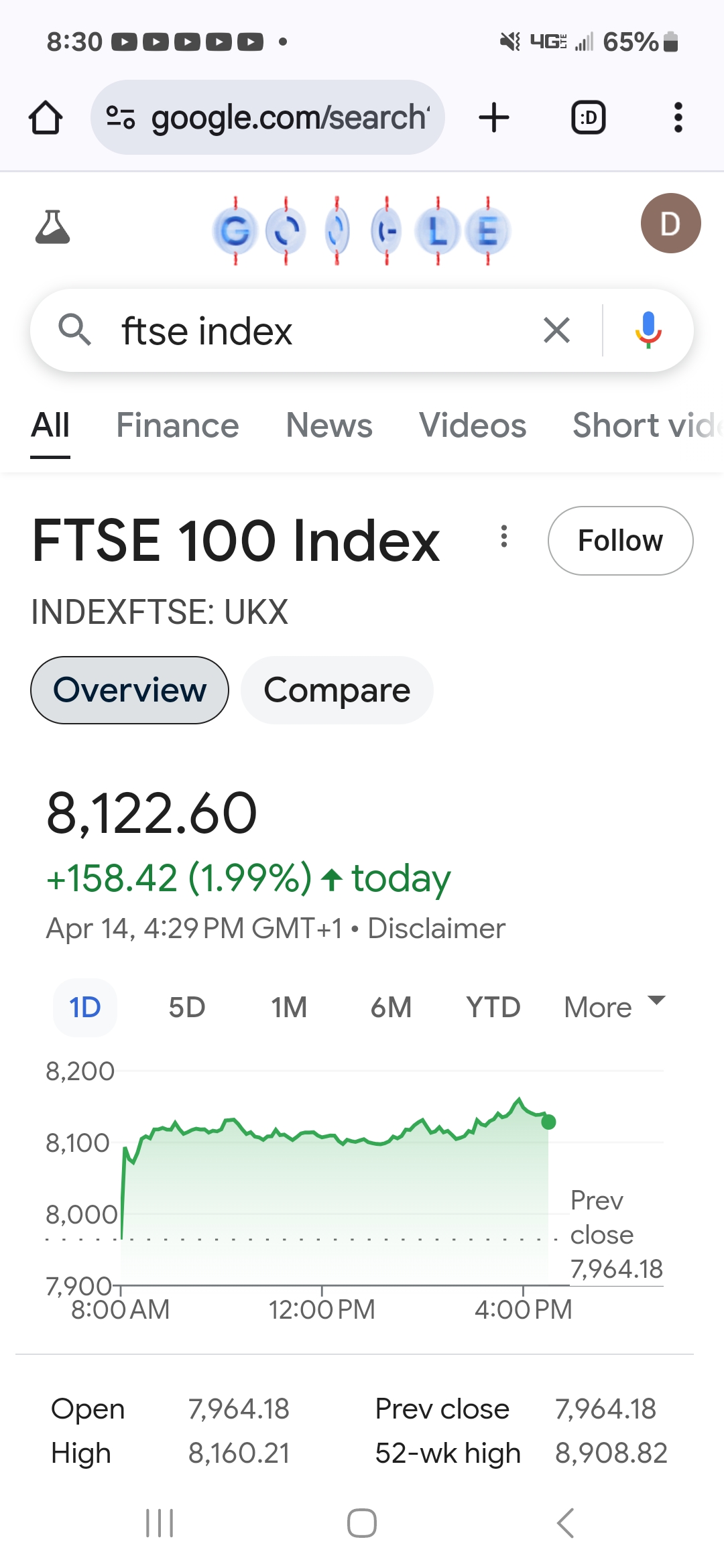Screen dimensions: 724x1568
Task: Tap the ftse index search field
Action: pos(322,330)
